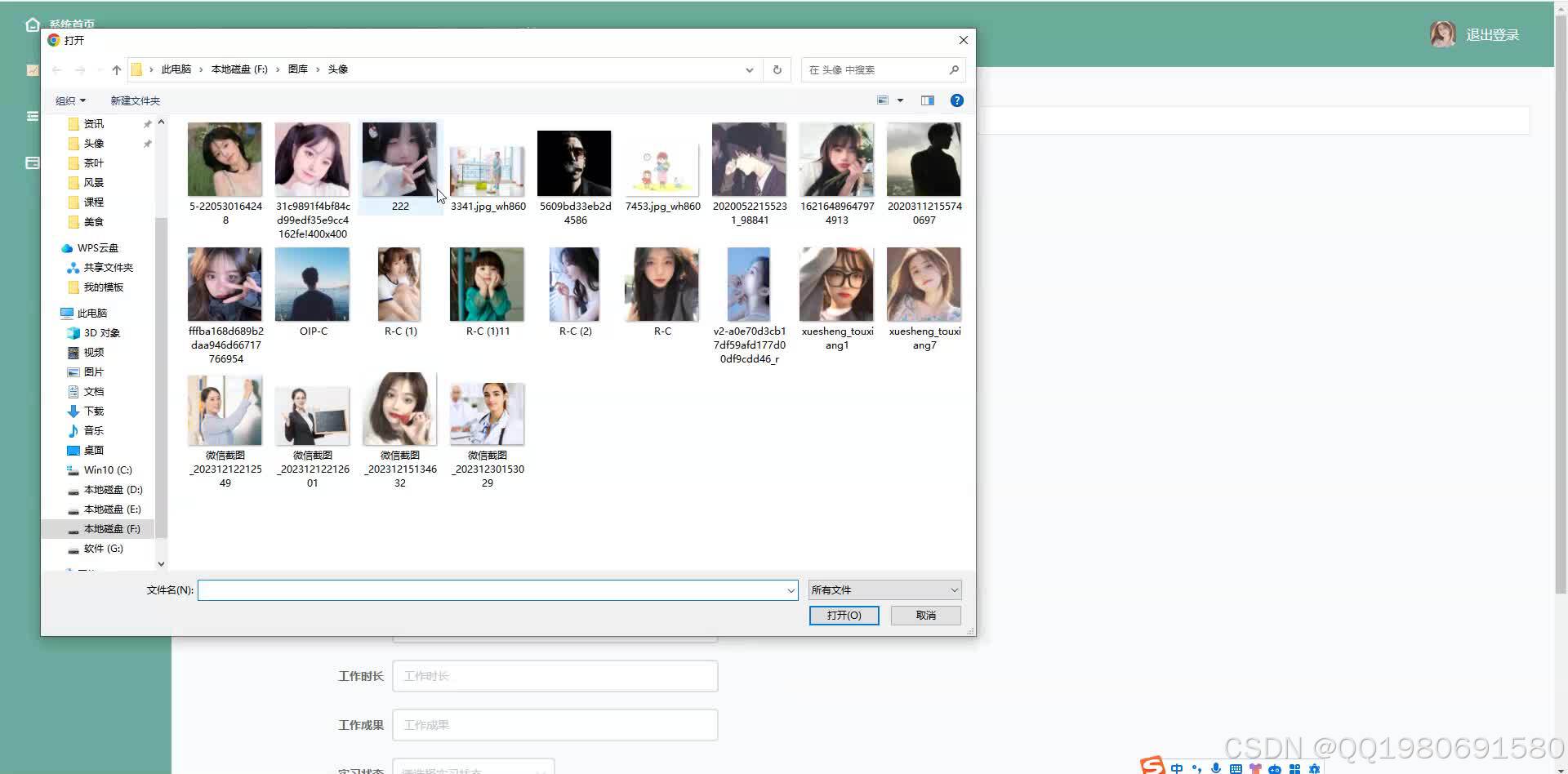The image size is (1568, 774).
Task: Select image 5-220530164248
Action: 225,174
